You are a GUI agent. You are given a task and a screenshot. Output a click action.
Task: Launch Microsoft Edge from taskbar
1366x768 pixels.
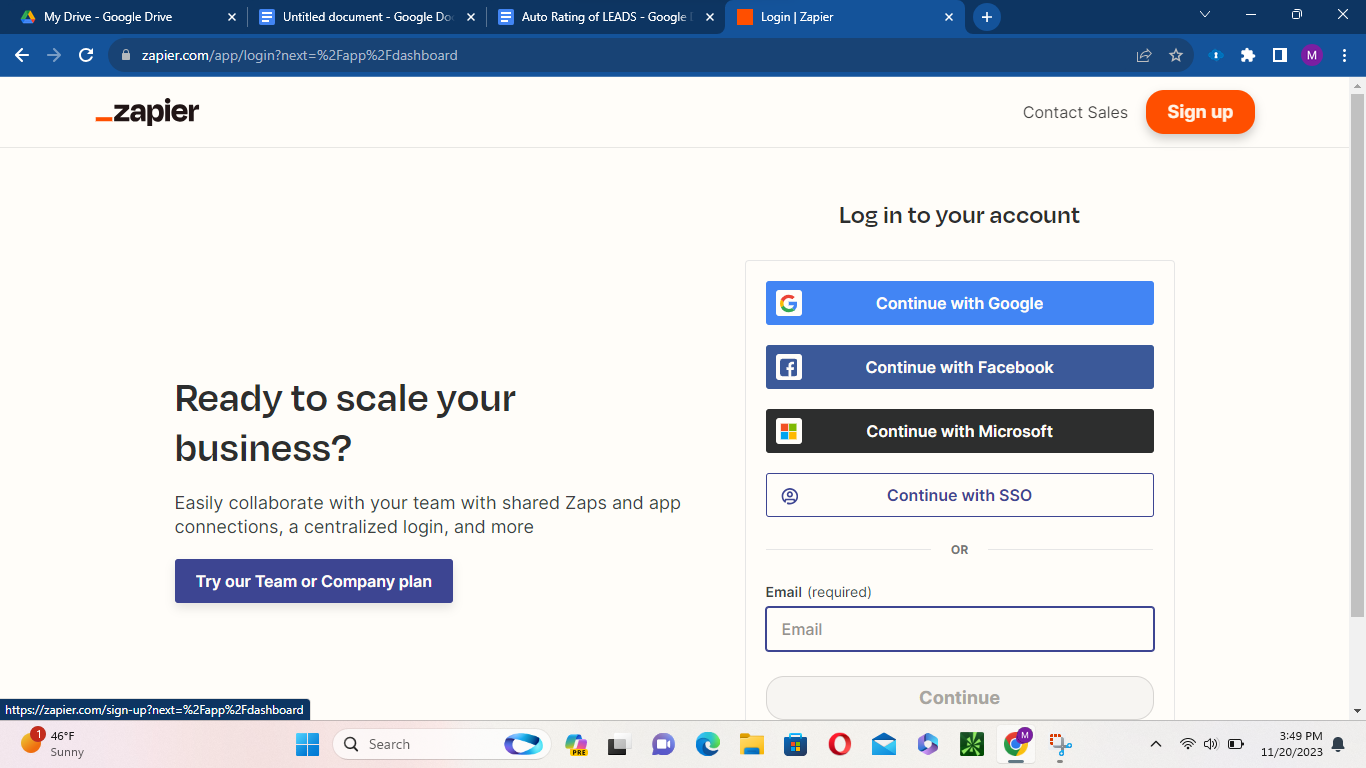coord(707,744)
